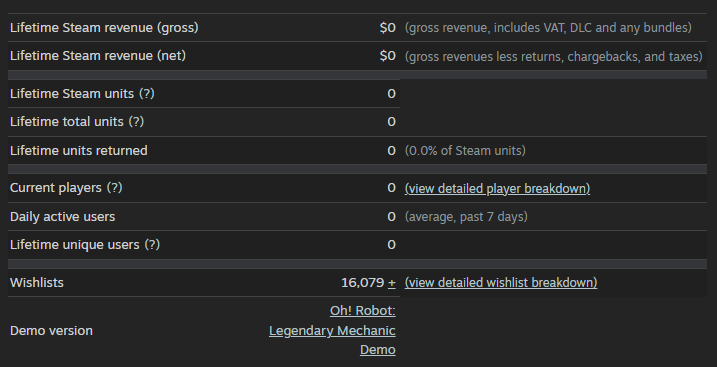Click the Lifetime Steam units label

pyautogui.click(x=72, y=94)
